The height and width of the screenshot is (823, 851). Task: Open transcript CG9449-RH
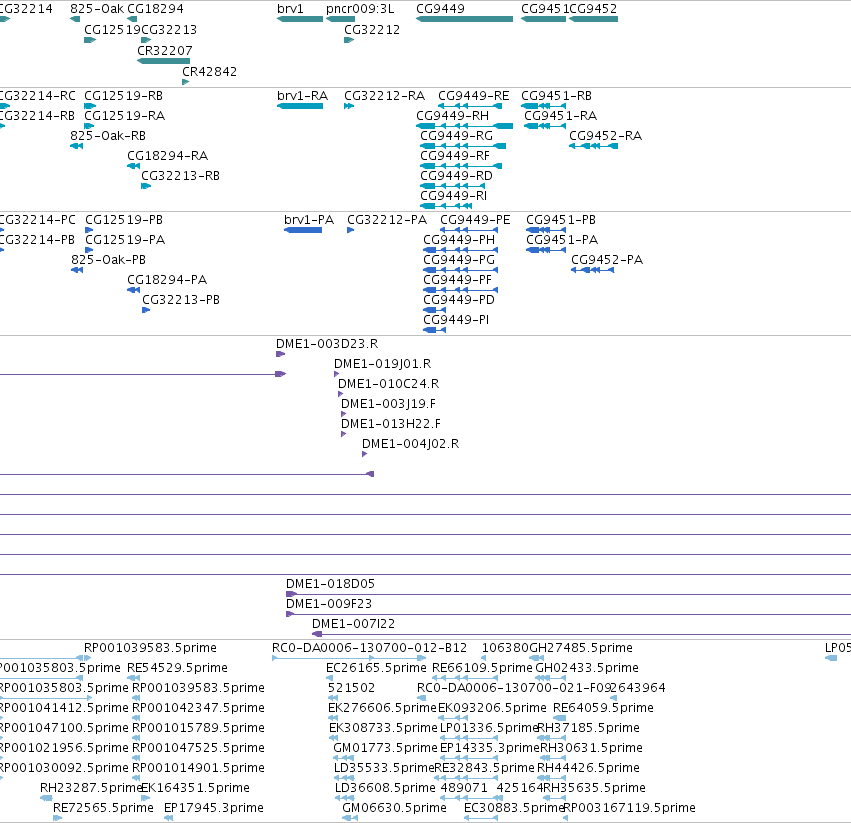(x=465, y=126)
